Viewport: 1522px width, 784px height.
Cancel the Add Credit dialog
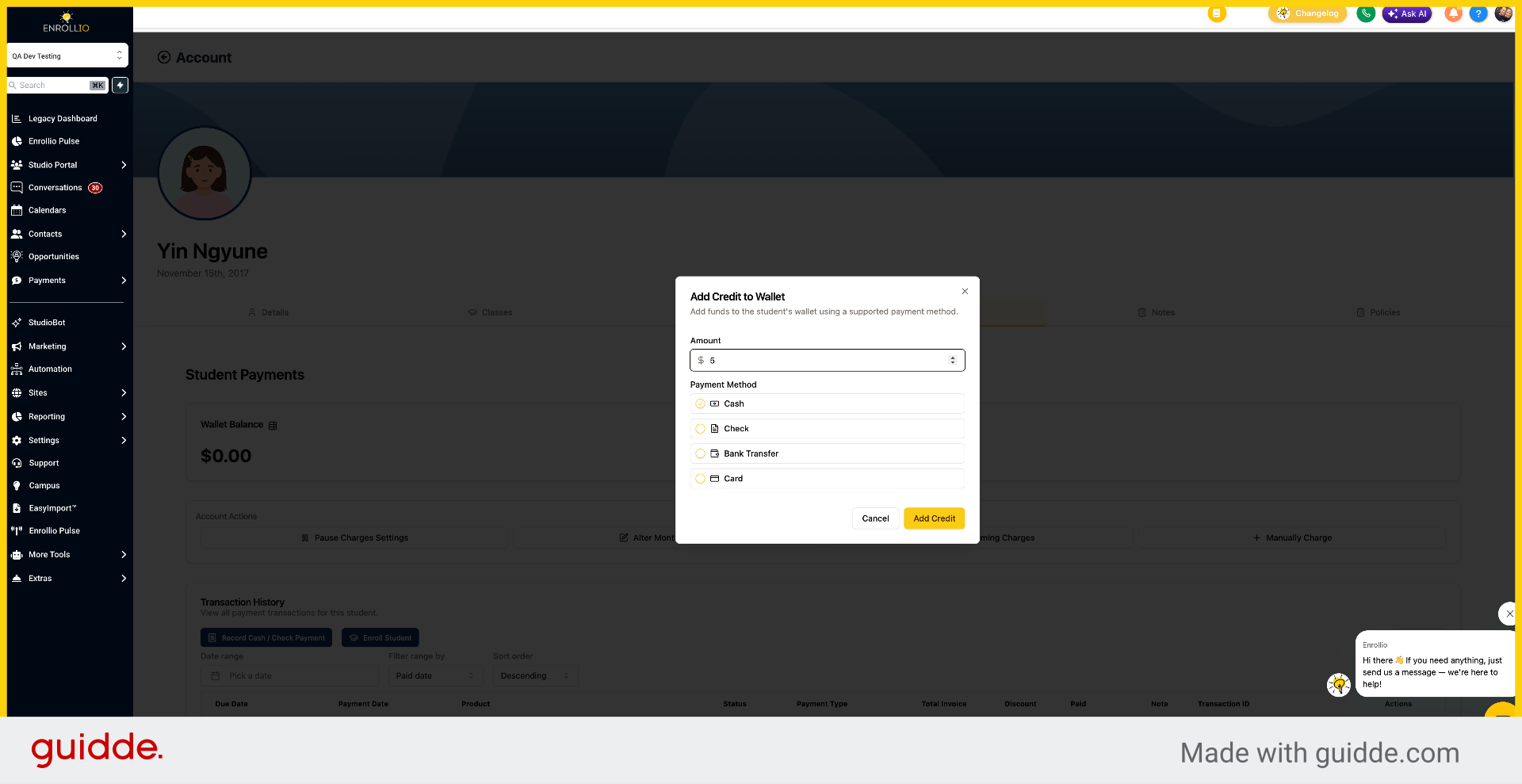[x=875, y=518]
